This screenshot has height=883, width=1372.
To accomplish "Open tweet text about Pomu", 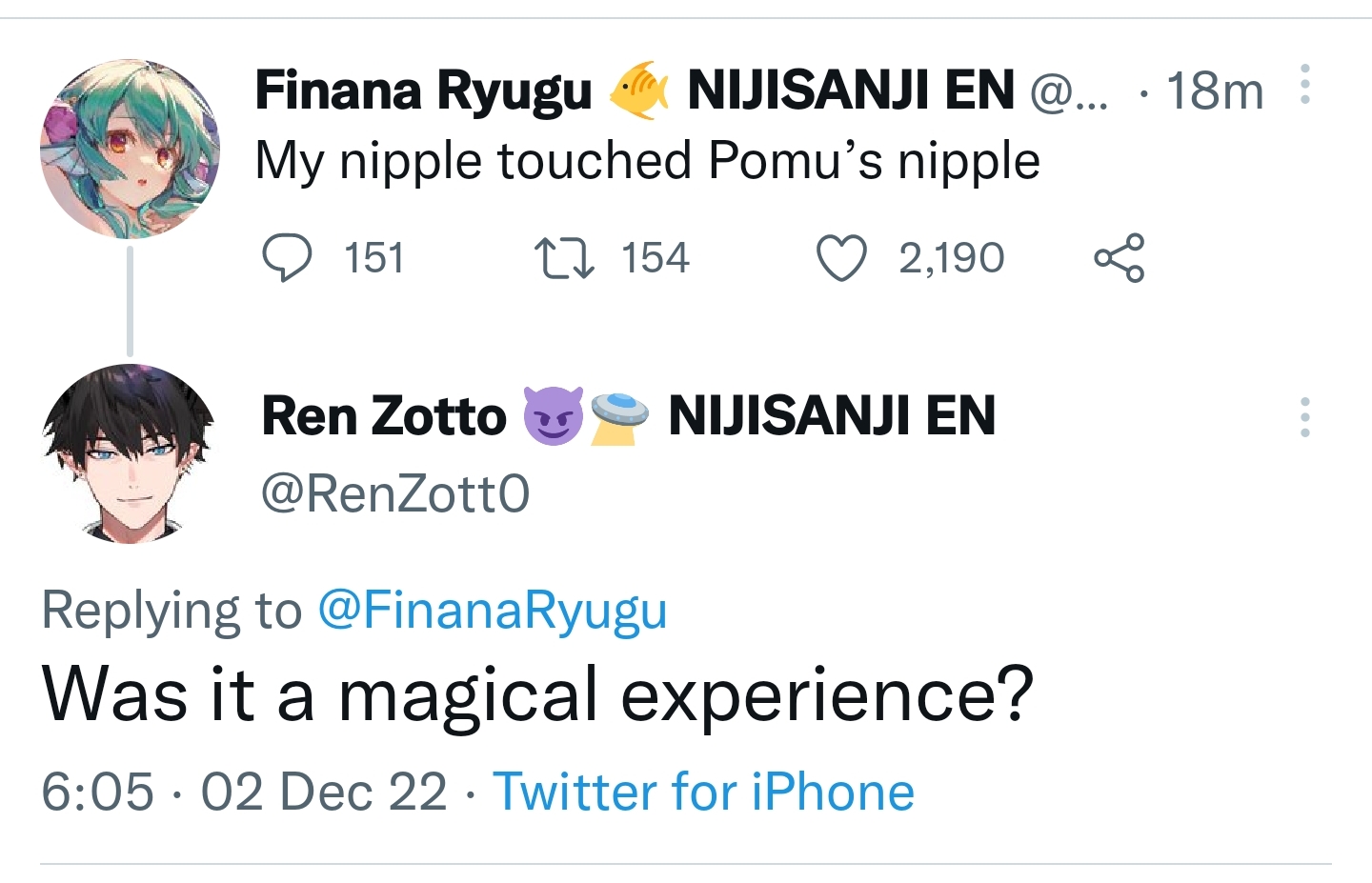I will point(647,160).
